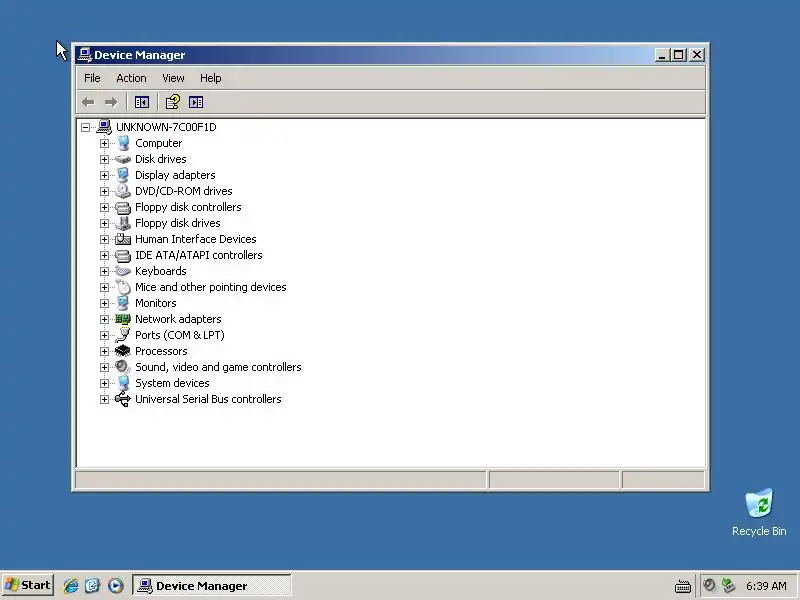Click the Device Manager taskbar button
The width and height of the screenshot is (800, 600).
point(212,586)
